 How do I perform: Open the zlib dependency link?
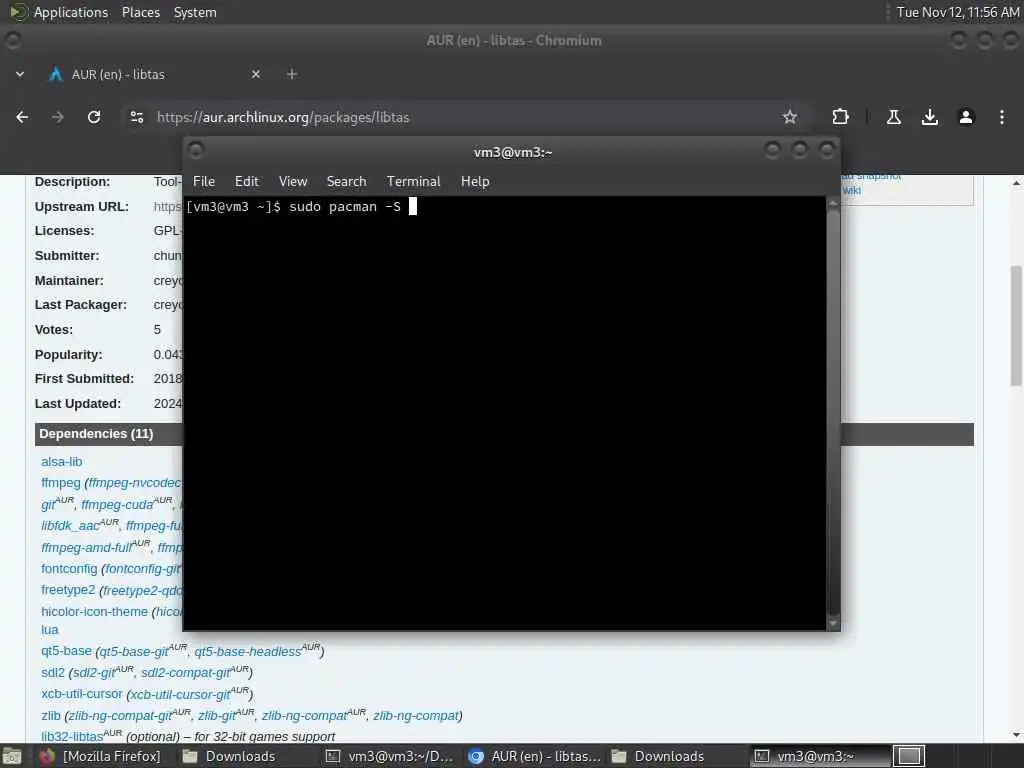point(50,716)
